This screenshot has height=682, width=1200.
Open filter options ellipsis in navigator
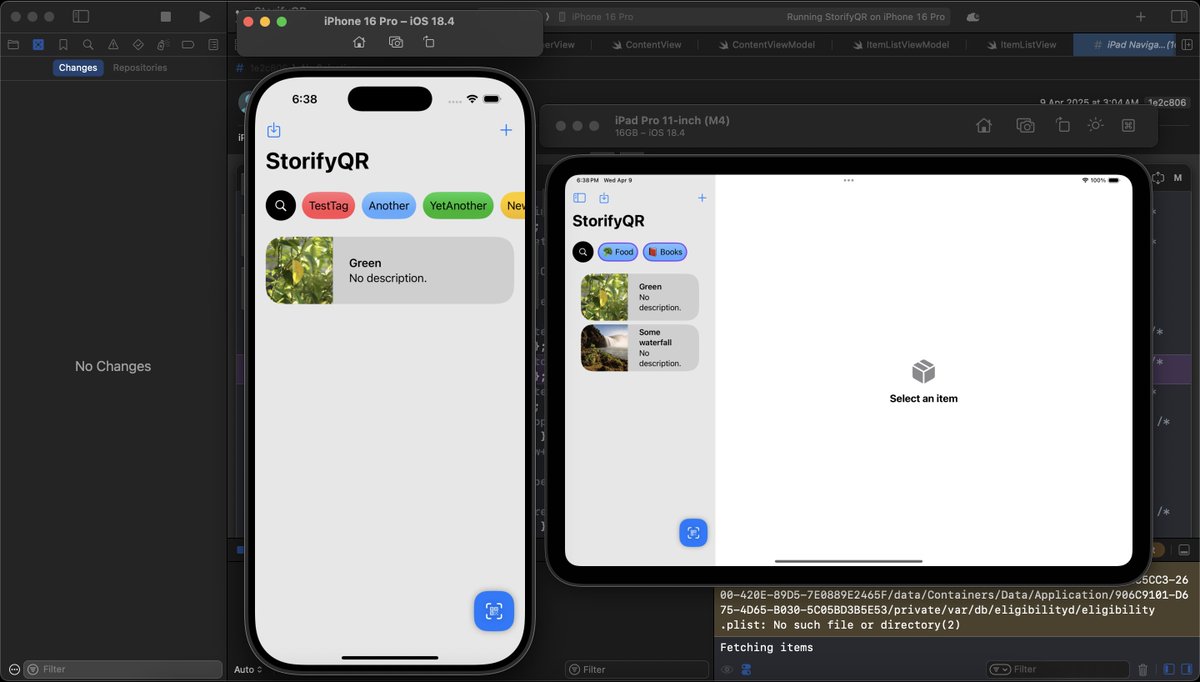[13, 669]
